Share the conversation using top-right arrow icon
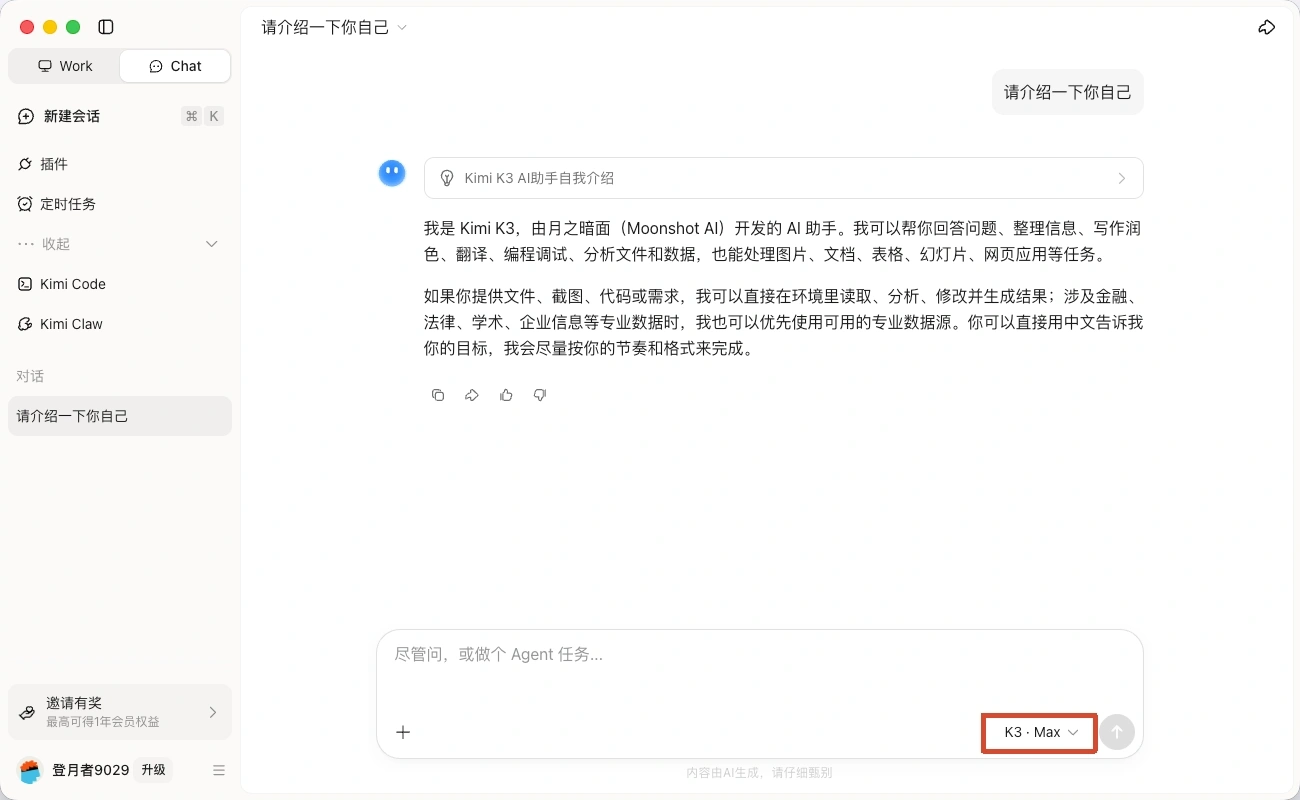Screen dimensions: 1300x800 (1267, 27)
